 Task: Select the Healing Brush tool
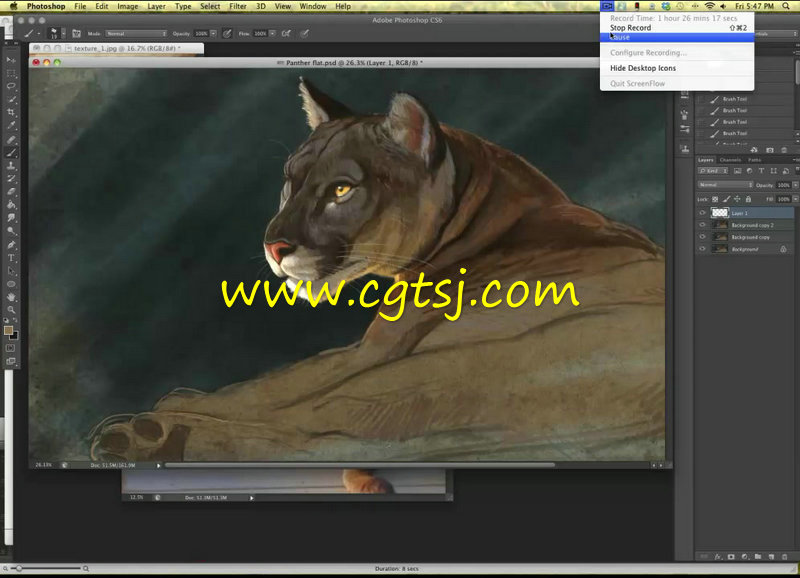[11, 139]
